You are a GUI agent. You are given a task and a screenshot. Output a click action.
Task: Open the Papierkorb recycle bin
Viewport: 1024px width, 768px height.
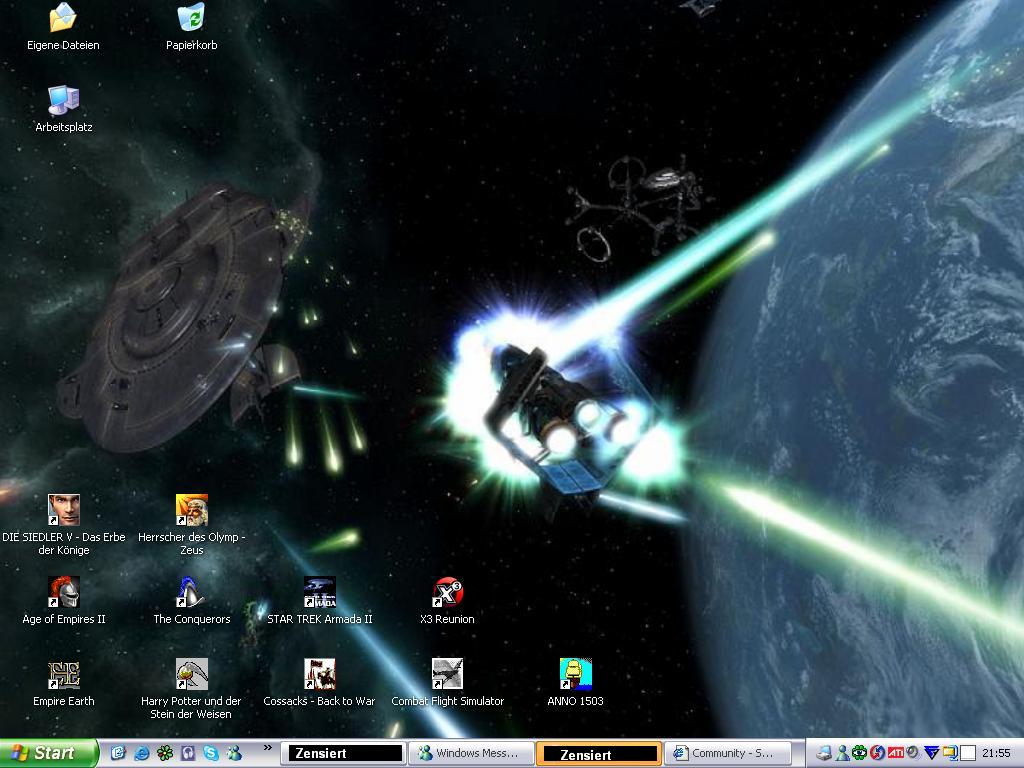coord(191,18)
